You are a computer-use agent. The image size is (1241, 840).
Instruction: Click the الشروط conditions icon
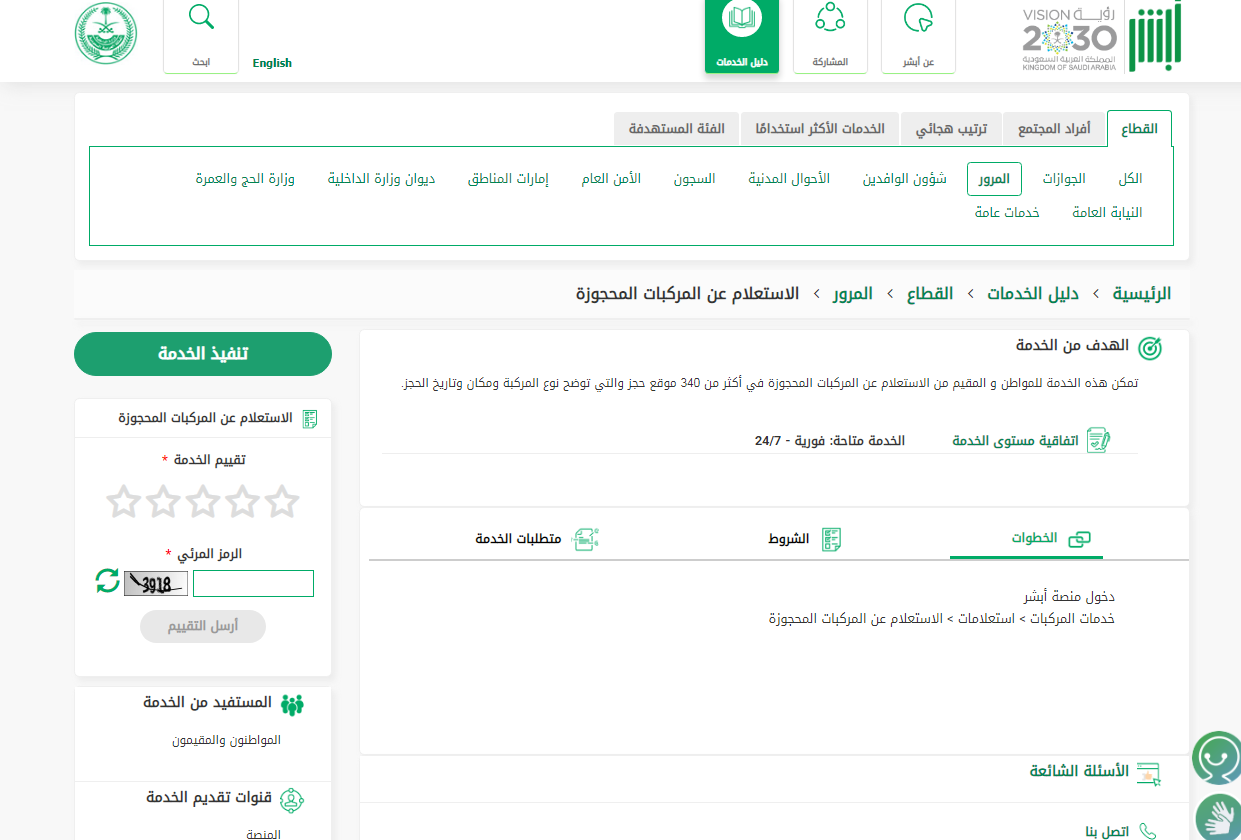coord(831,539)
